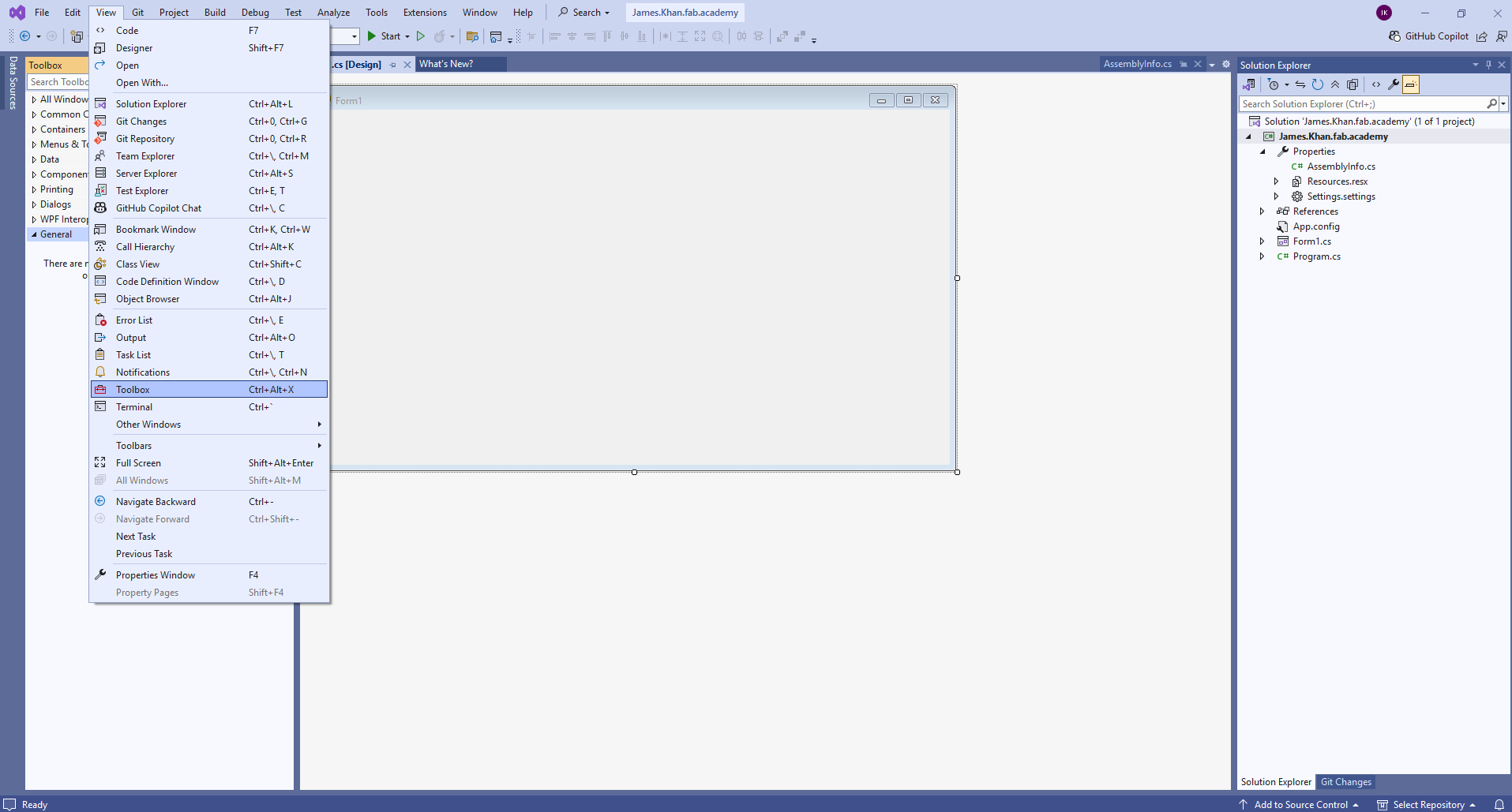This screenshot has width=1512, height=812.
Task: Click View Code icon in Solution Explorer
Action: pos(1376,84)
